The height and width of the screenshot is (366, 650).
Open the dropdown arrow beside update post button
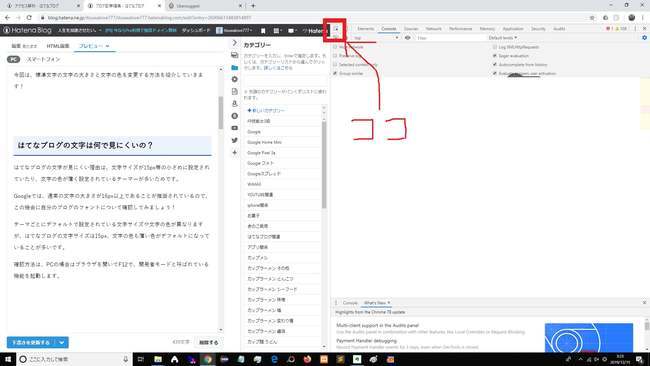[x=62, y=342]
